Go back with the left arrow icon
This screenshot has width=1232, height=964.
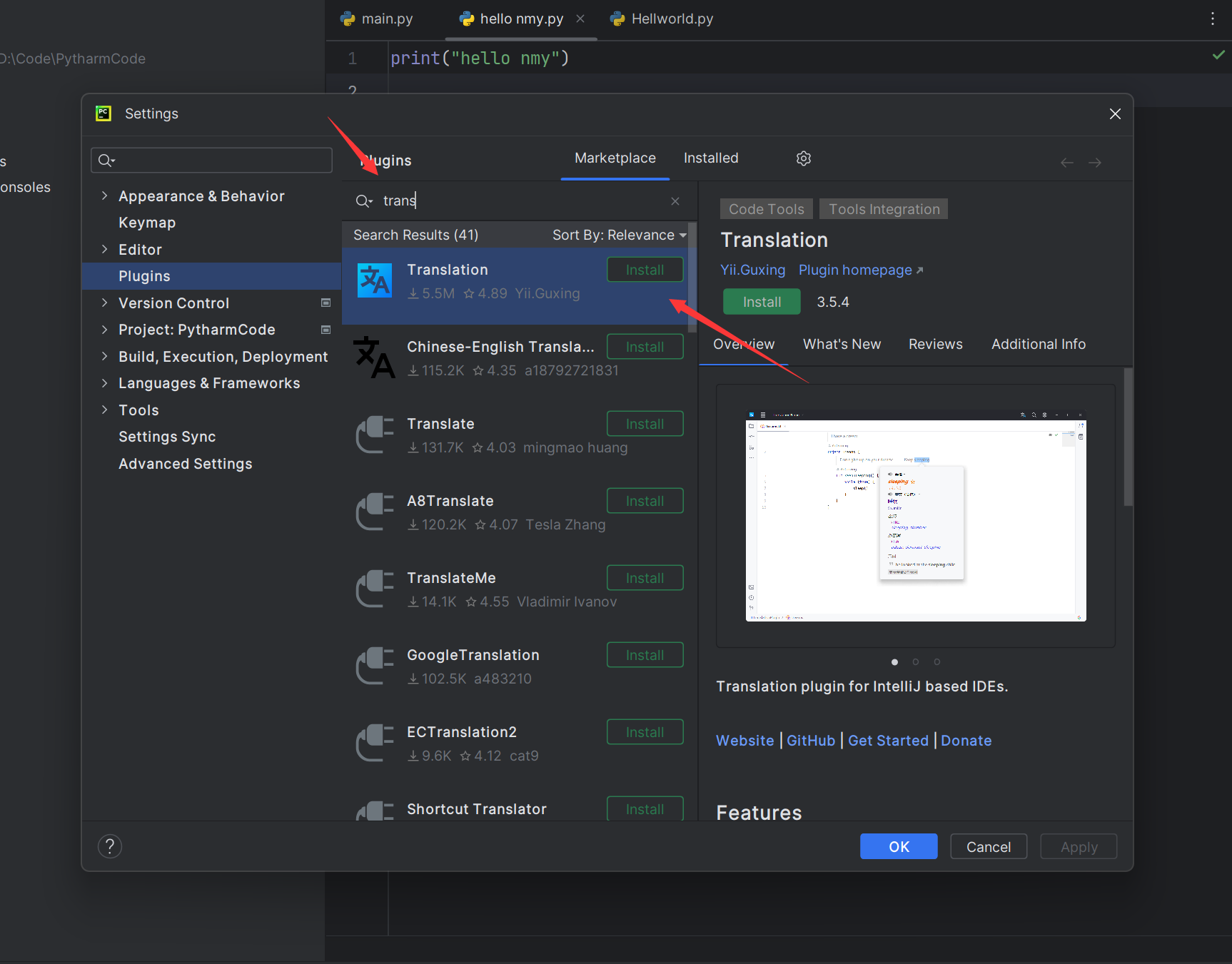point(1067,163)
